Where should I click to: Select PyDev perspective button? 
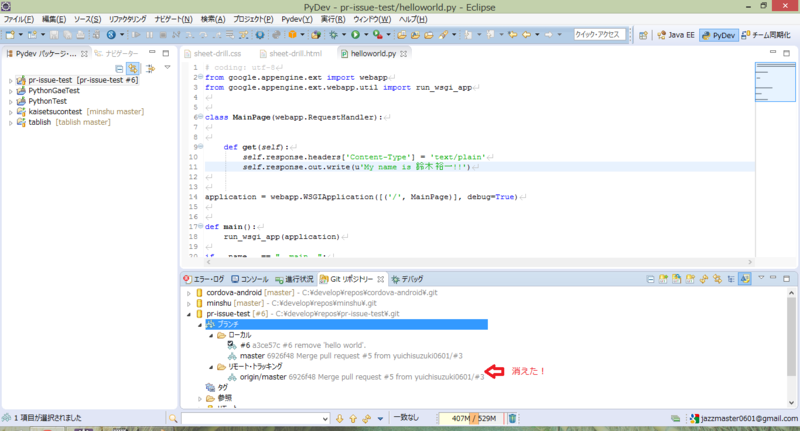click(718, 35)
